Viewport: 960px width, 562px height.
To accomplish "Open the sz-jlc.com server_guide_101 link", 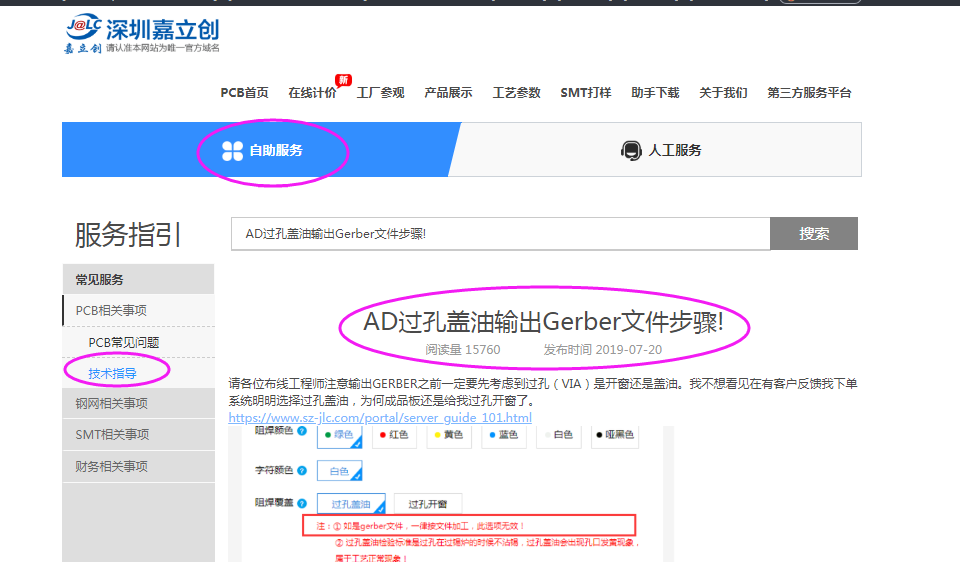I will coord(380,418).
